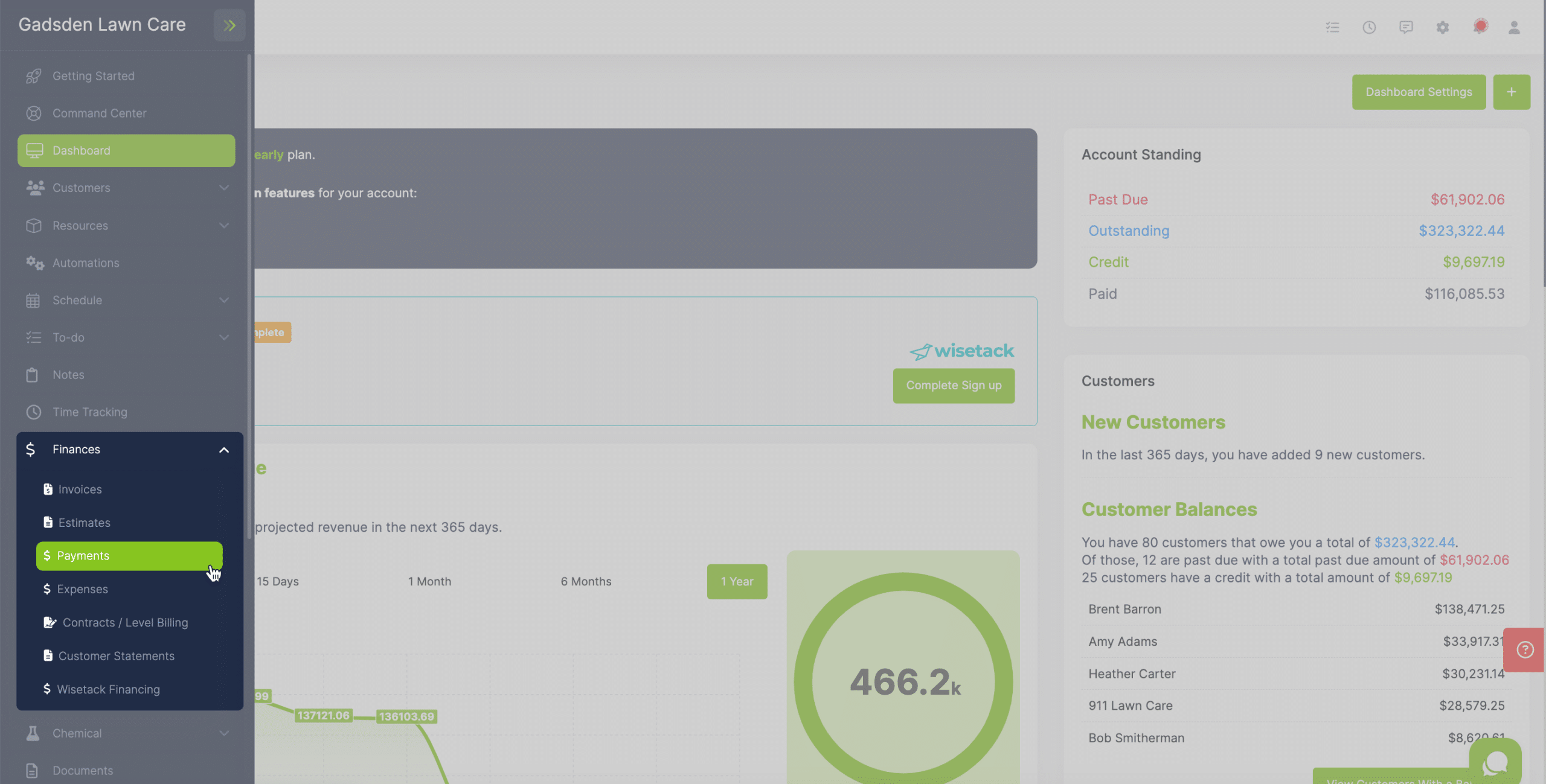Click the Complete Sign up button
The height and width of the screenshot is (784, 1546).
(x=954, y=386)
